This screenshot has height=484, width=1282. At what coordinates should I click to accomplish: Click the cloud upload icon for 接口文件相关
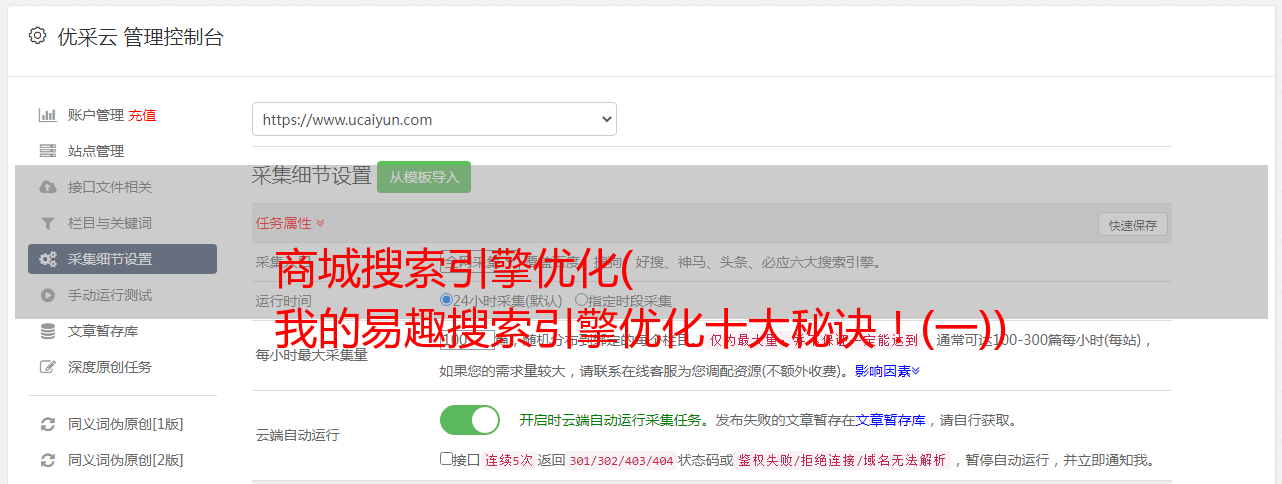[47, 187]
